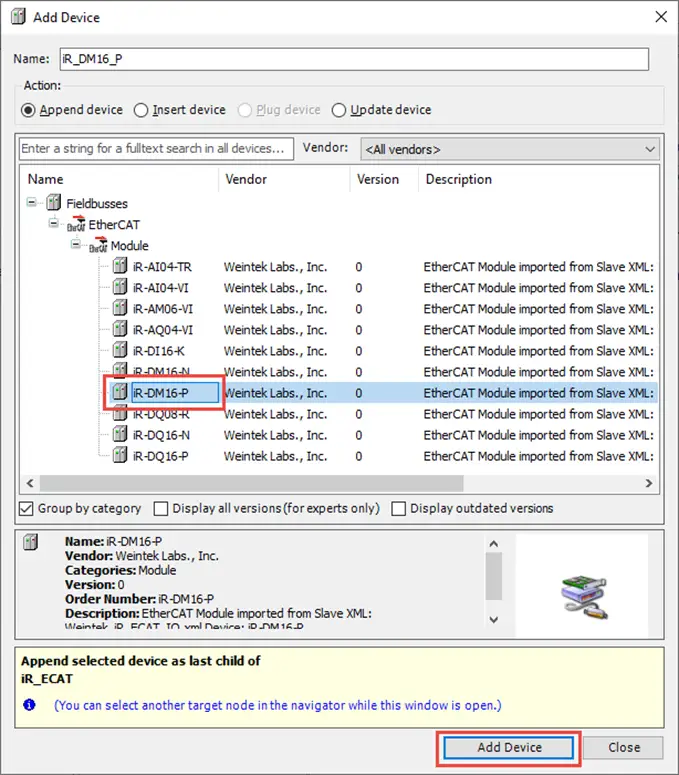Select the iR-DQ16-N device row

pyautogui.click(x=339, y=435)
